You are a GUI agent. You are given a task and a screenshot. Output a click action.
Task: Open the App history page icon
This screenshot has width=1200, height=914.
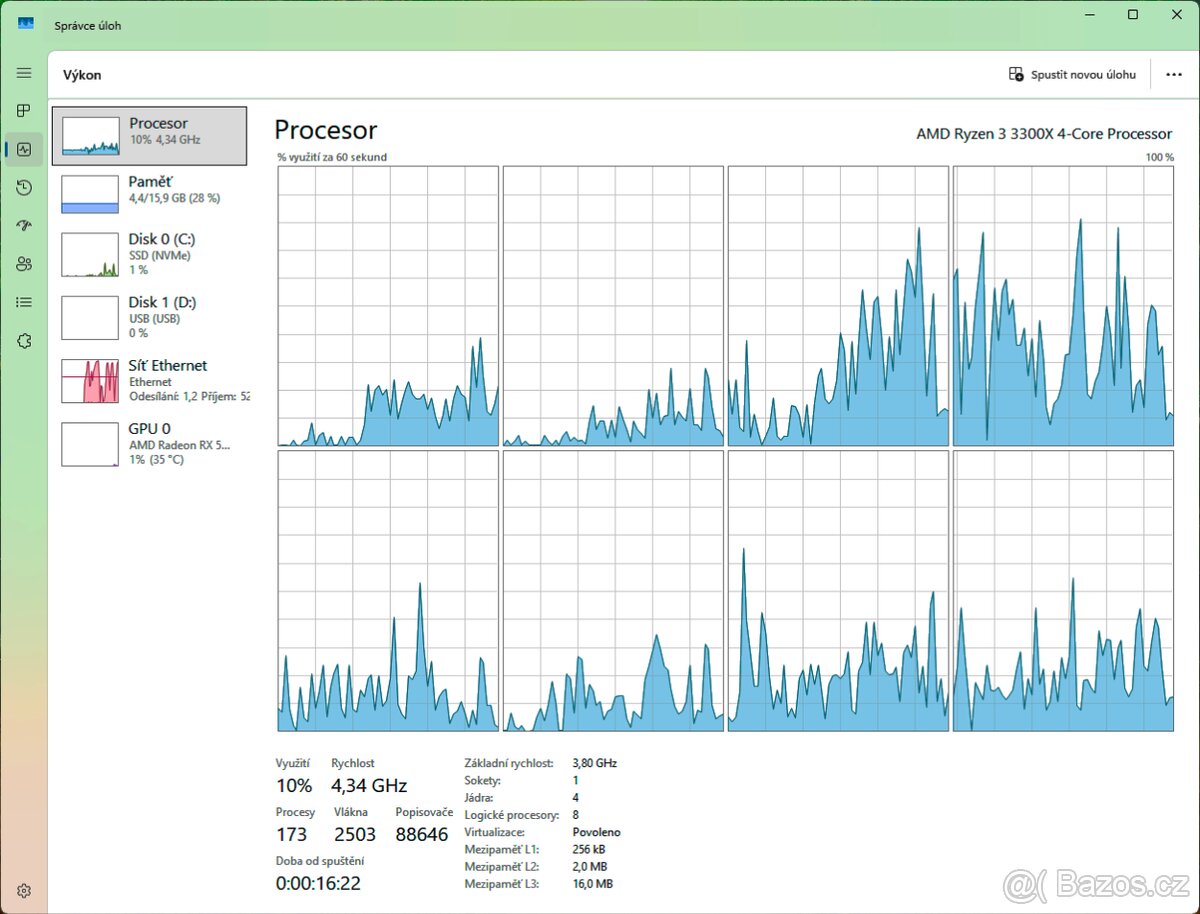24,187
